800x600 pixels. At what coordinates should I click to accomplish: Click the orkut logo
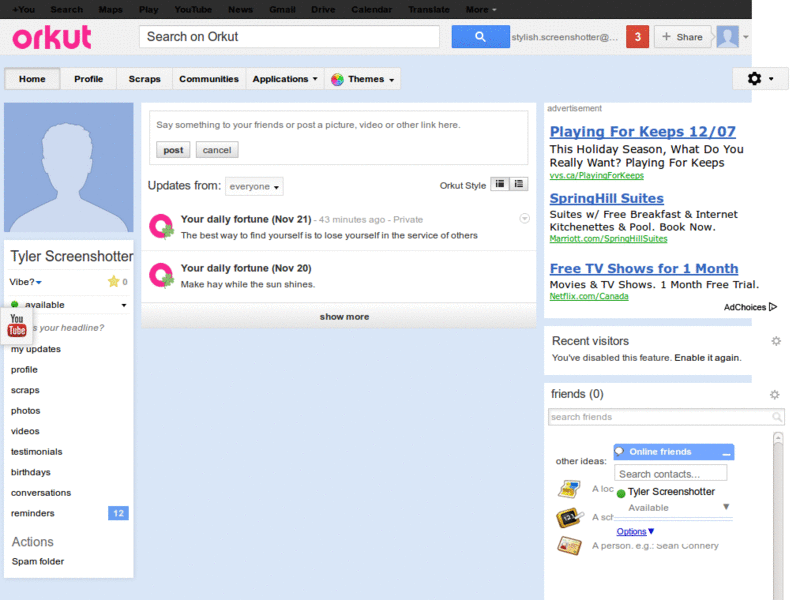[52, 38]
